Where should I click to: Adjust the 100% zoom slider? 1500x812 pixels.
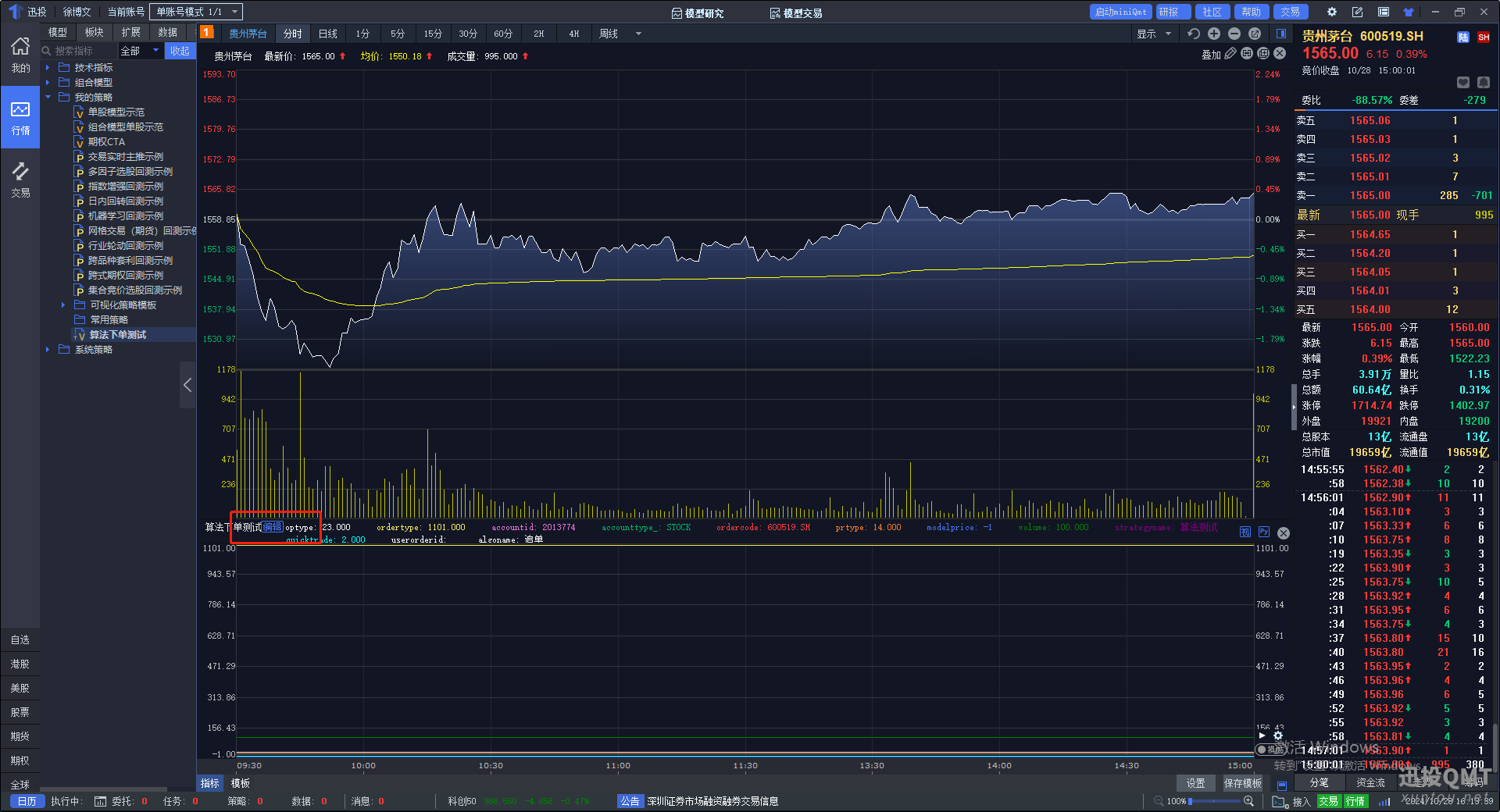(x=1215, y=801)
